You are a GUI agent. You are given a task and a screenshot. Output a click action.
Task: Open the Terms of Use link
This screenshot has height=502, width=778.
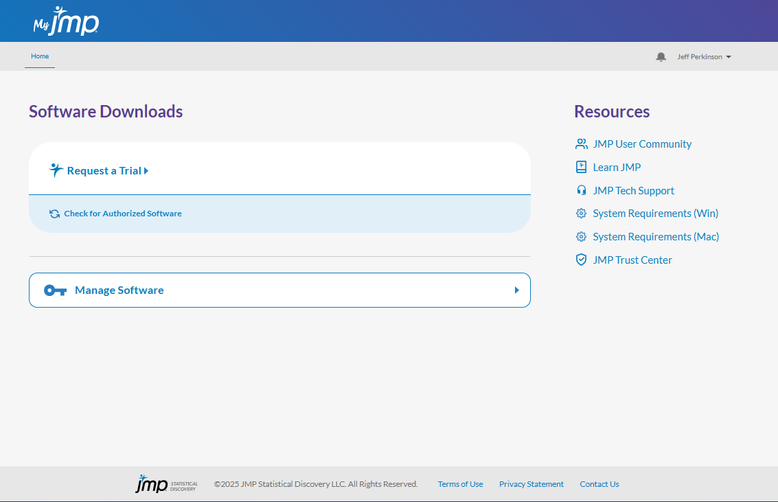[x=460, y=484]
